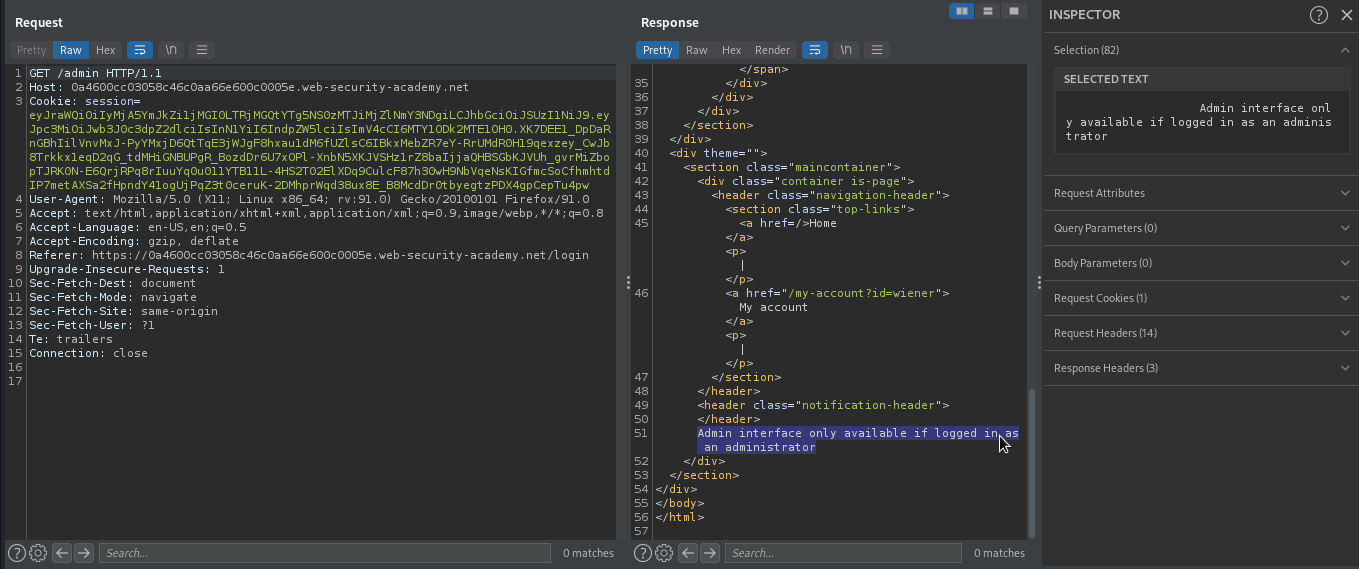Click the SELECTED TEXT content box in Inspector

pyautogui.click(x=1201, y=122)
